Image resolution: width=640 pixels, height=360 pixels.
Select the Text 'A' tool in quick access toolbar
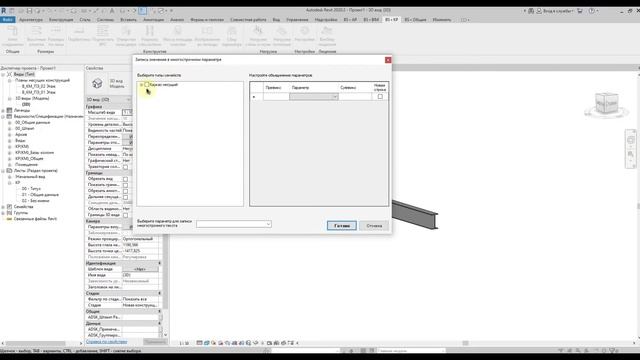(x=112, y=11)
